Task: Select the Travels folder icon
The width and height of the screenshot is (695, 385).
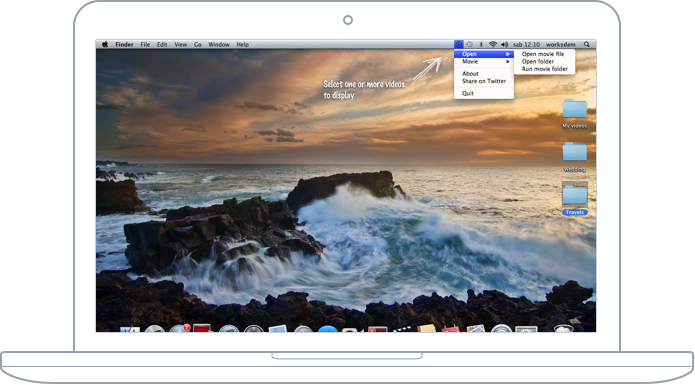Action: pos(575,195)
